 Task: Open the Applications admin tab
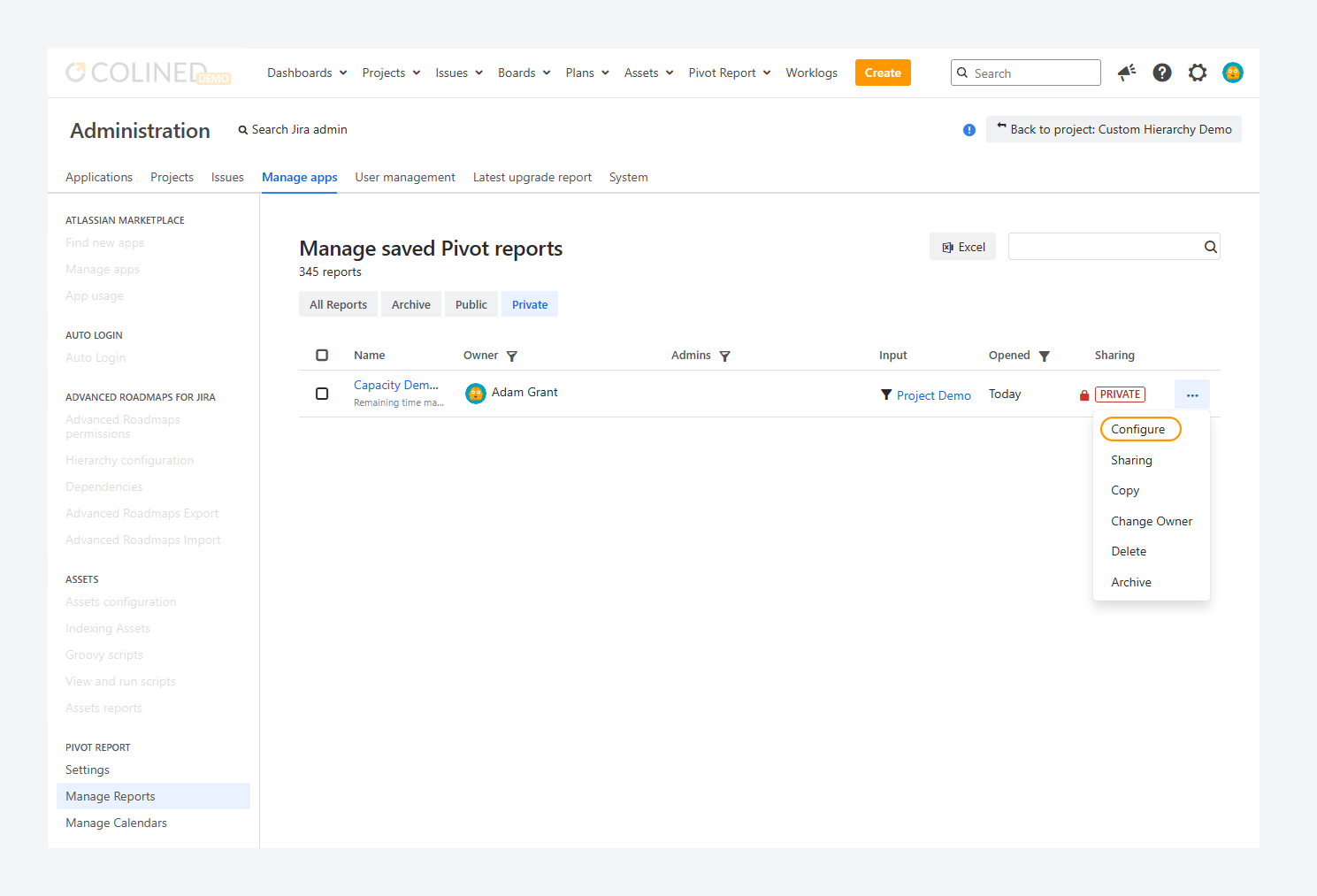[x=99, y=177]
